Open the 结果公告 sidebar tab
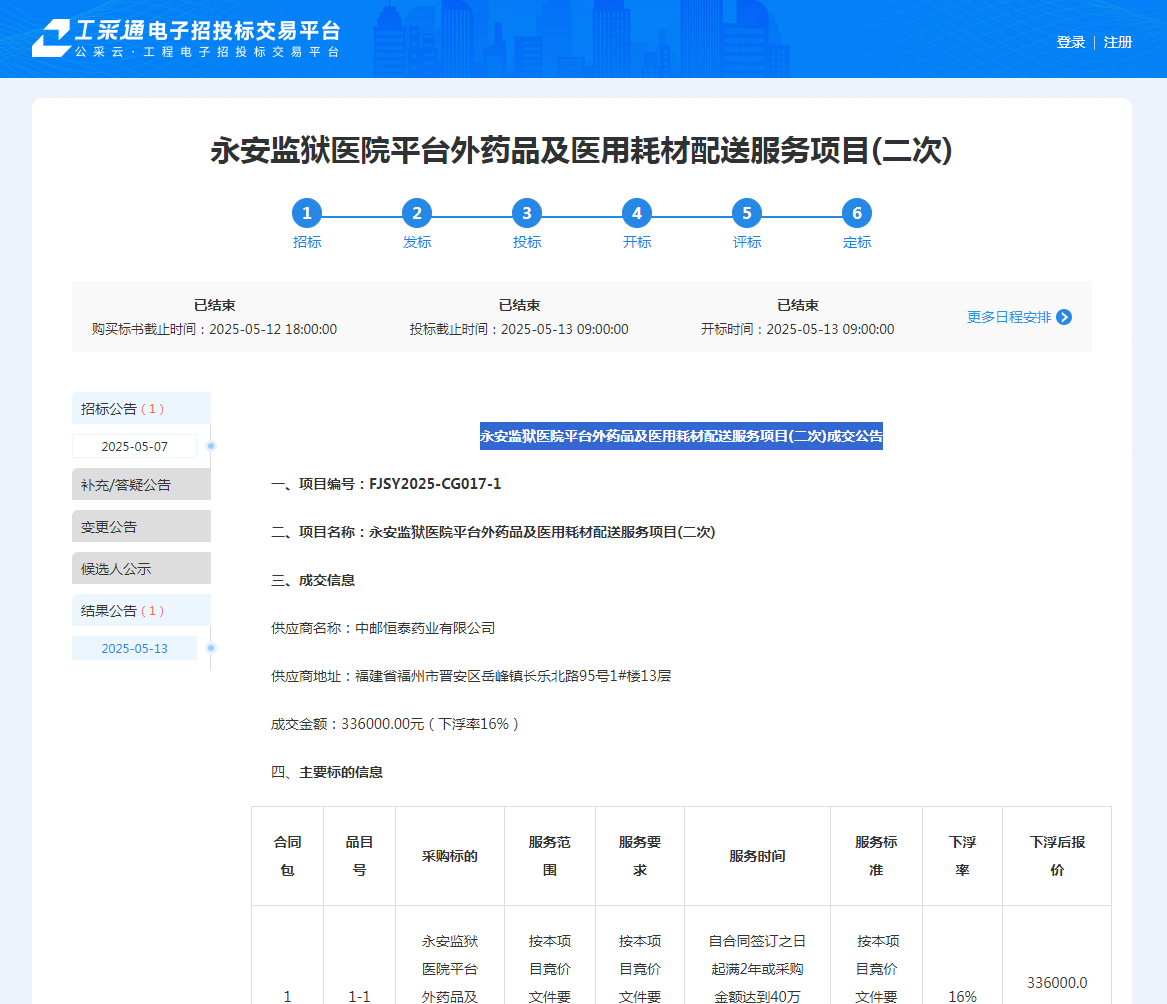1167x1004 pixels. [x=141, y=610]
